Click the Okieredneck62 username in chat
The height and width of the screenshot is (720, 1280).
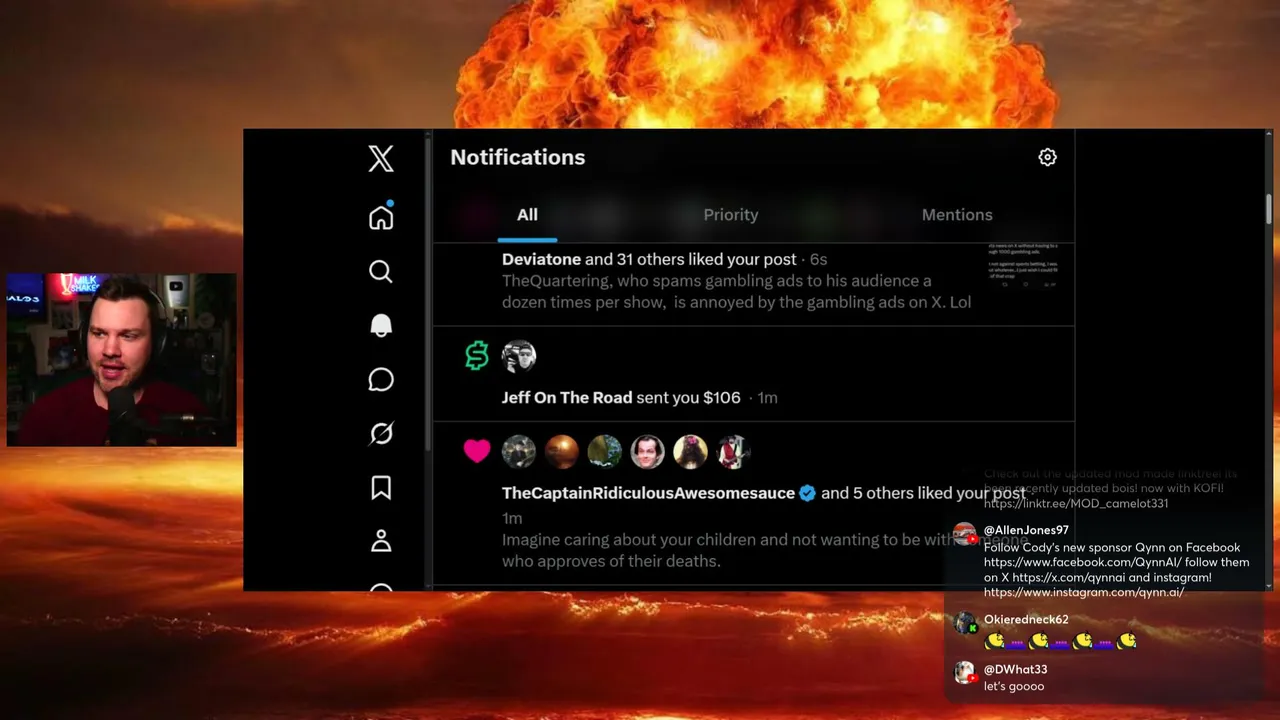coord(1026,619)
